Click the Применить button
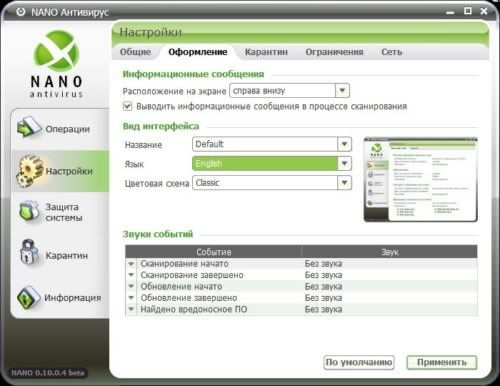 442,362
